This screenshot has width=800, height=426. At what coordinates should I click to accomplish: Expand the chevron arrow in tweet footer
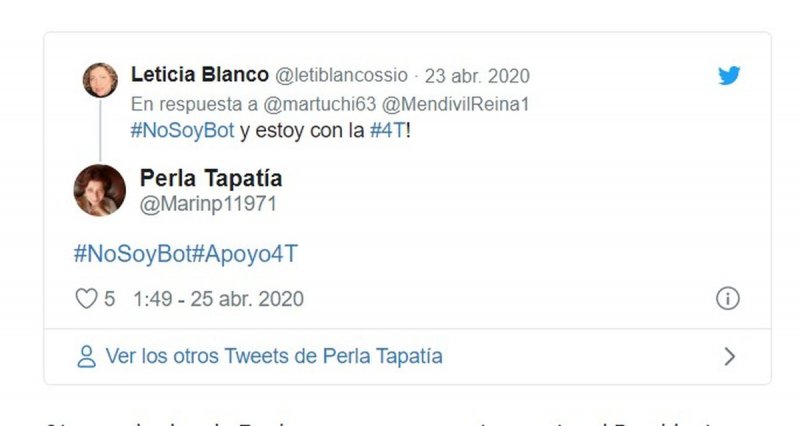pyautogui.click(x=730, y=356)
